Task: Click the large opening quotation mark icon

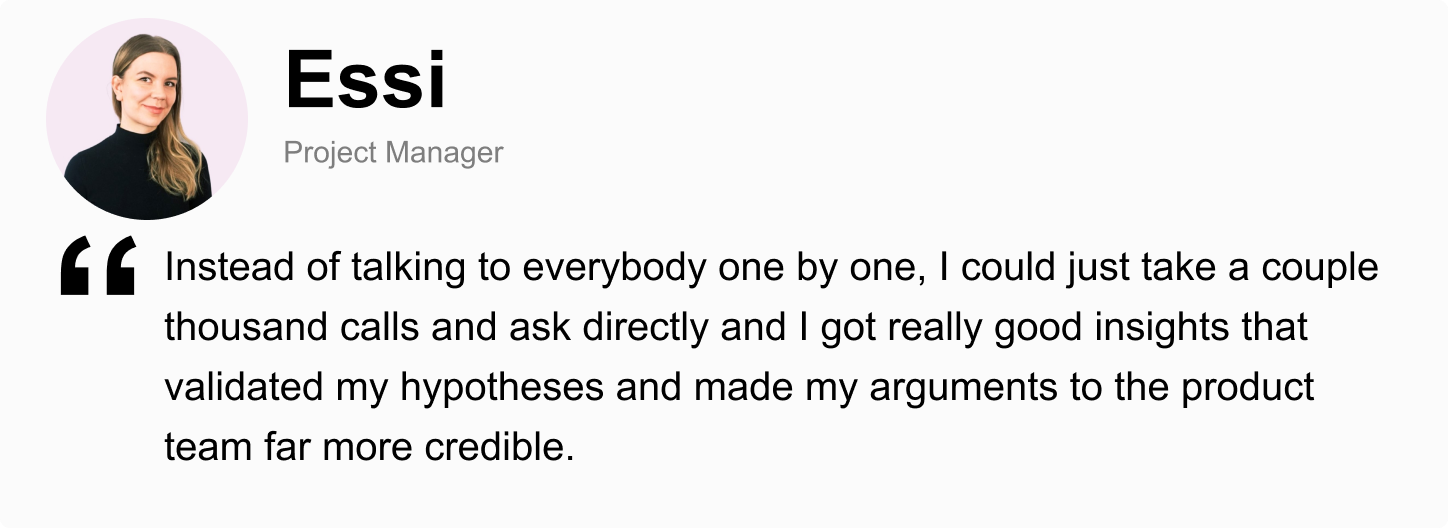Action: point(98,266)
